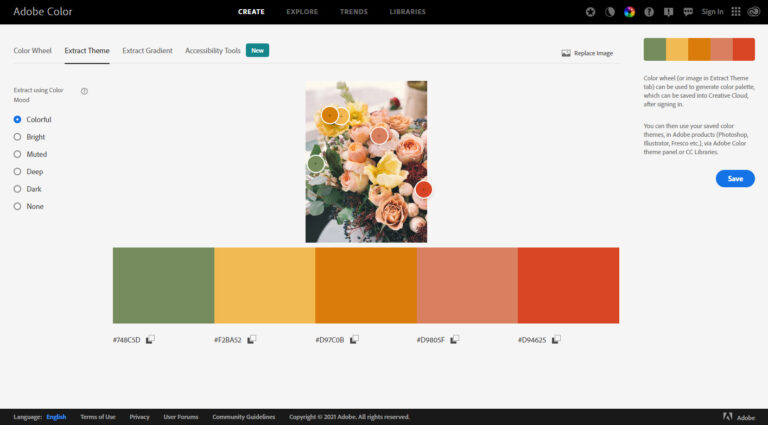Select the Muted color mood
Viewport: 768px width, 425px height.
(17, 154)
